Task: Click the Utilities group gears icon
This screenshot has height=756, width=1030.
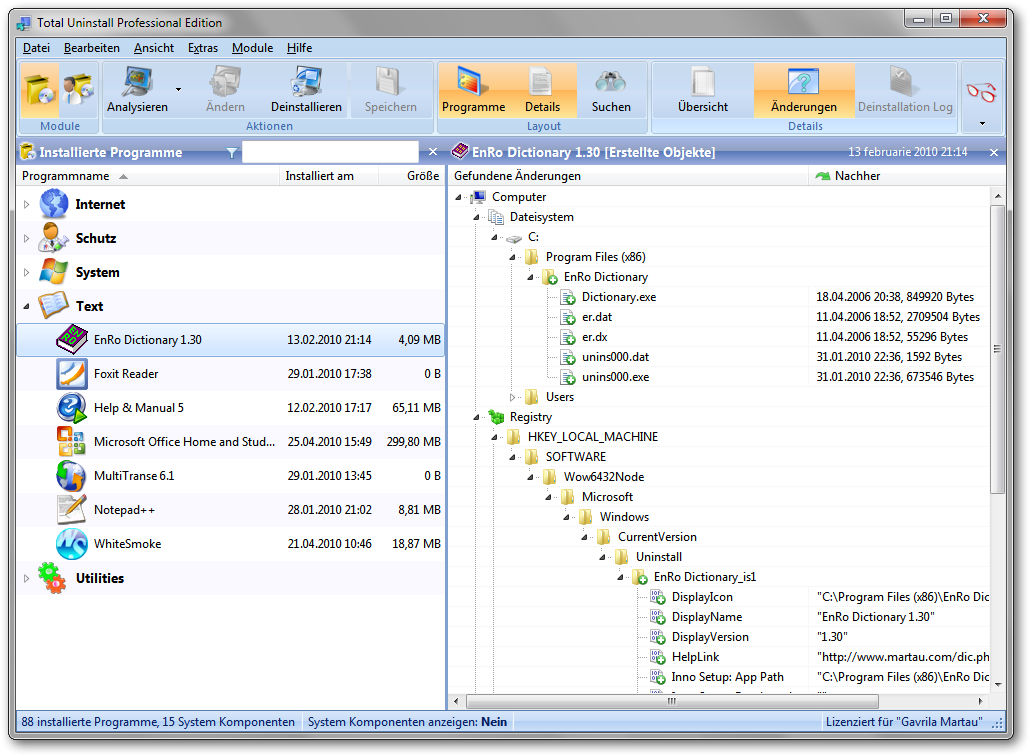Action: 53,578
